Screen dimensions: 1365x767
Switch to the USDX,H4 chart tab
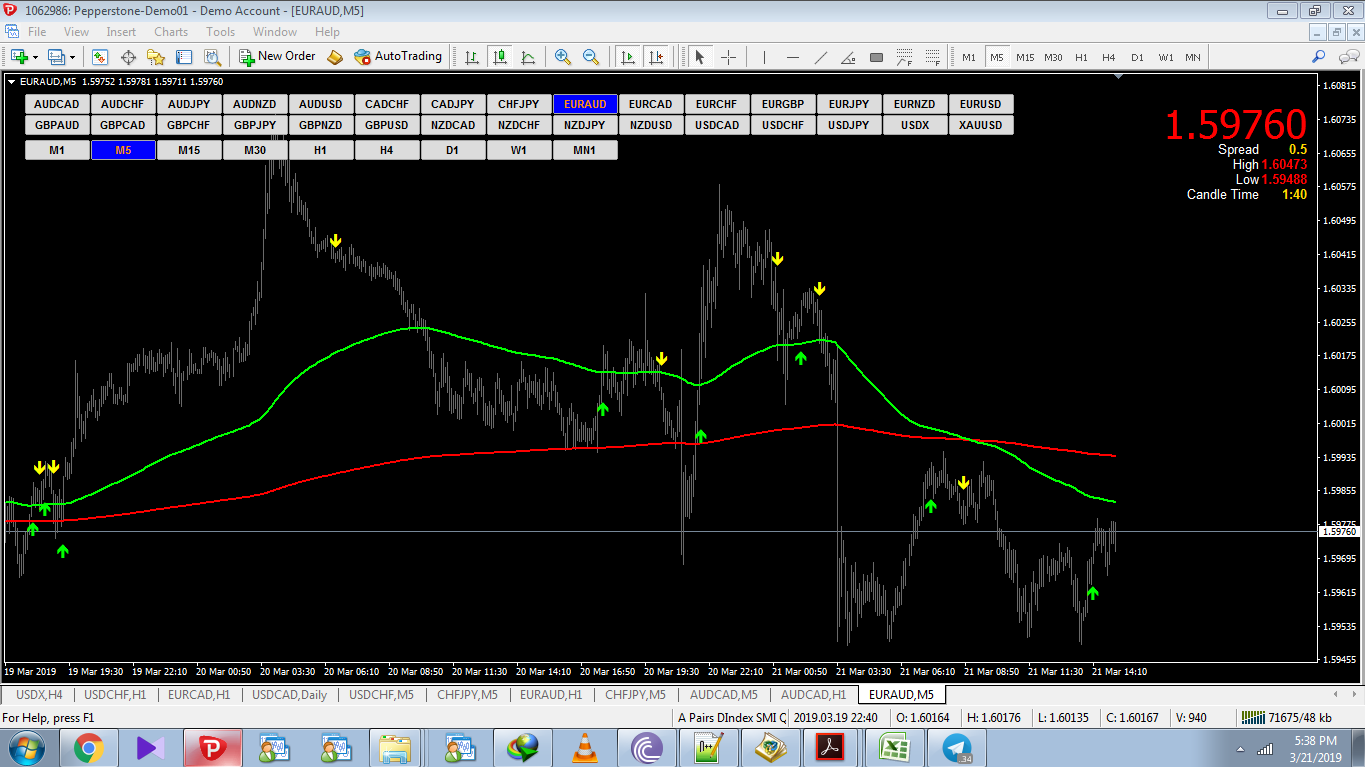pos(39,694)
